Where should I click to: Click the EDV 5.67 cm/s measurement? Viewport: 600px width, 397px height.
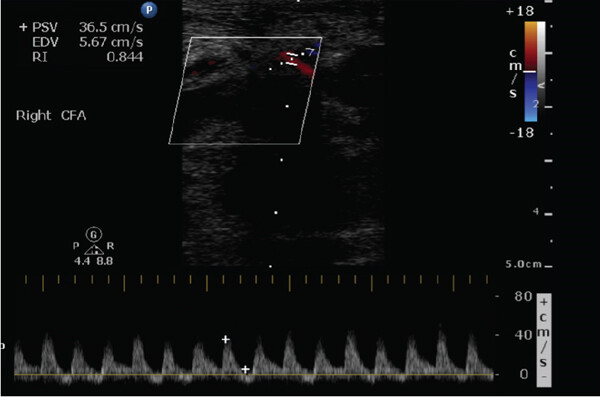click(x=111, y=42)
